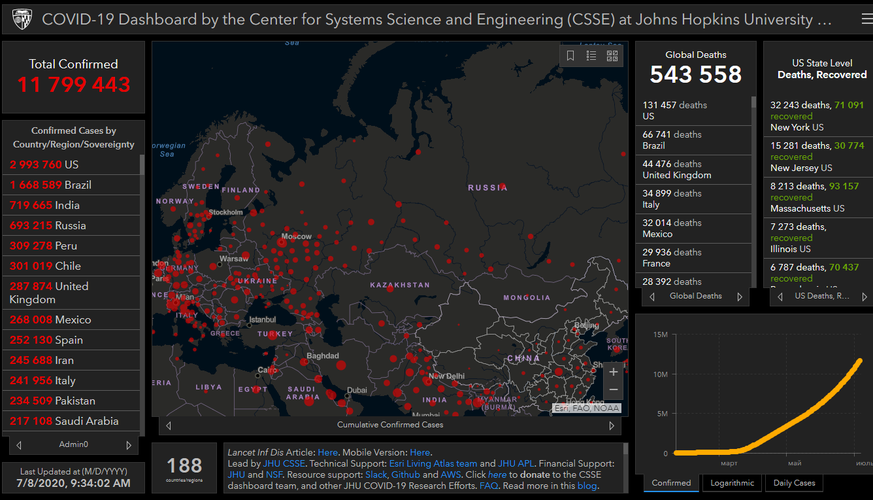Open the Daily Cases chart tab
This screenshot has width=873, height=500.
pos(794,483)
